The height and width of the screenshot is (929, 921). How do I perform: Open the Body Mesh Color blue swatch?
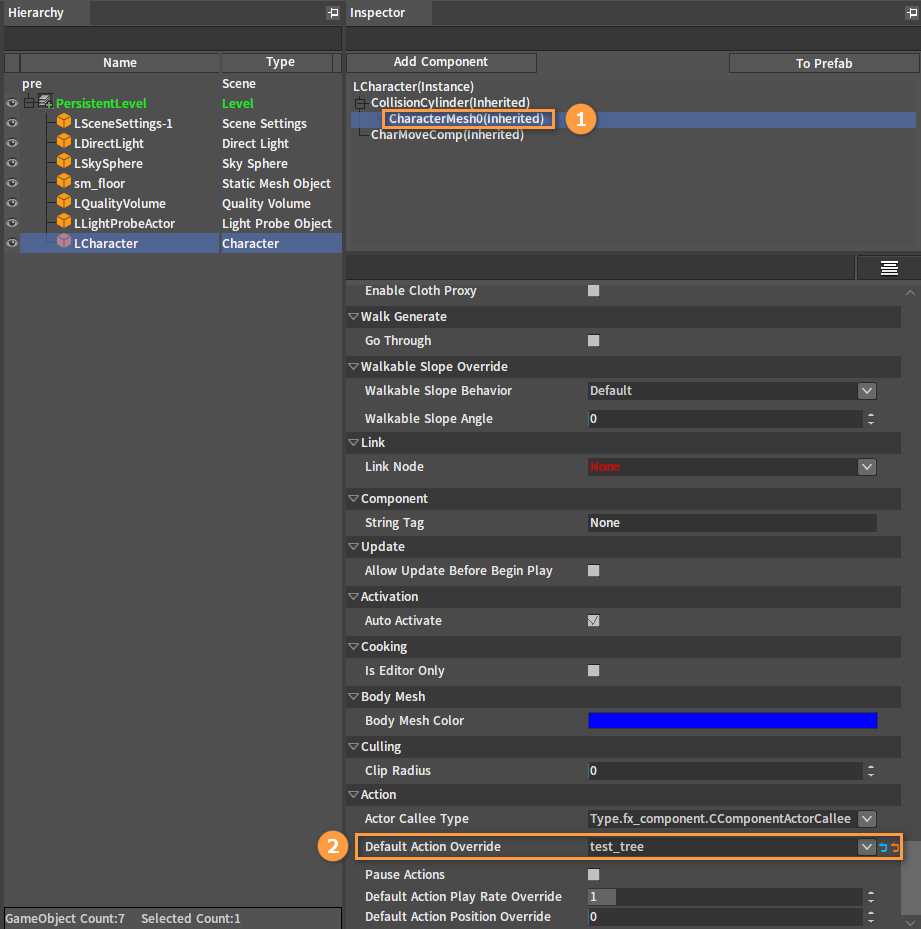point(733,720)
